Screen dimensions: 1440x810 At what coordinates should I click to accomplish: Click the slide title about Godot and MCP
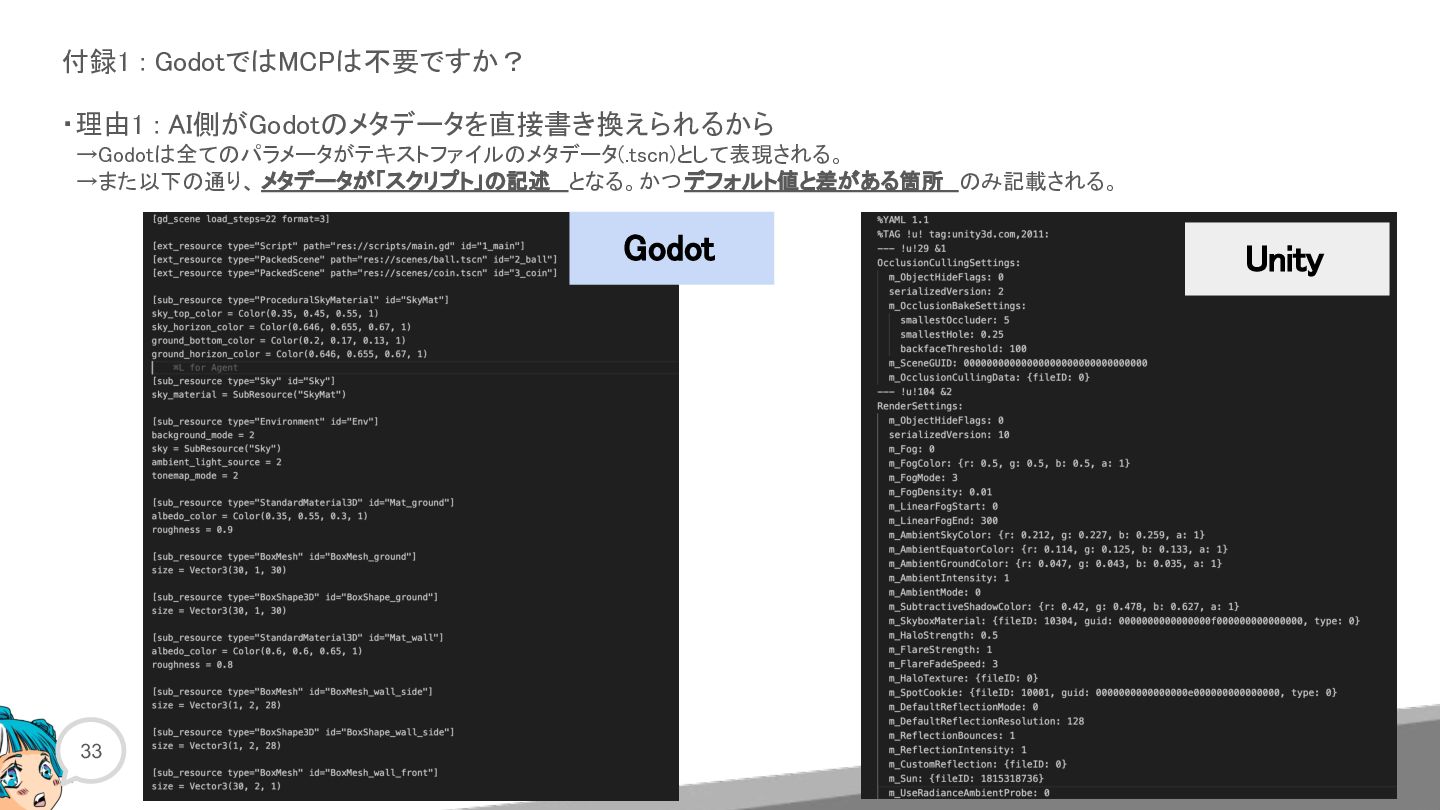click(292, 62)
